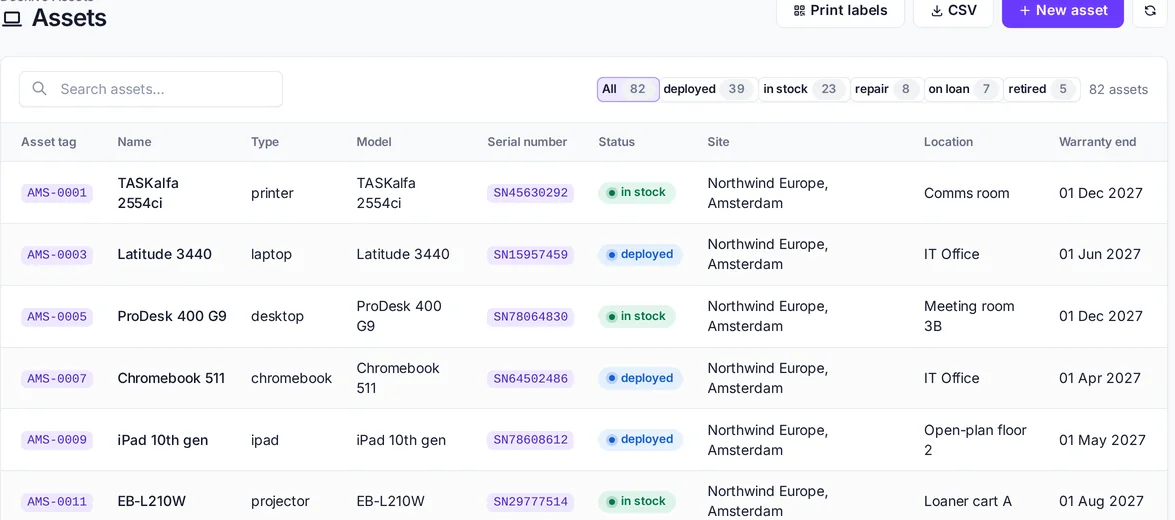Open asset tag AMS-0011

point(57,502)
